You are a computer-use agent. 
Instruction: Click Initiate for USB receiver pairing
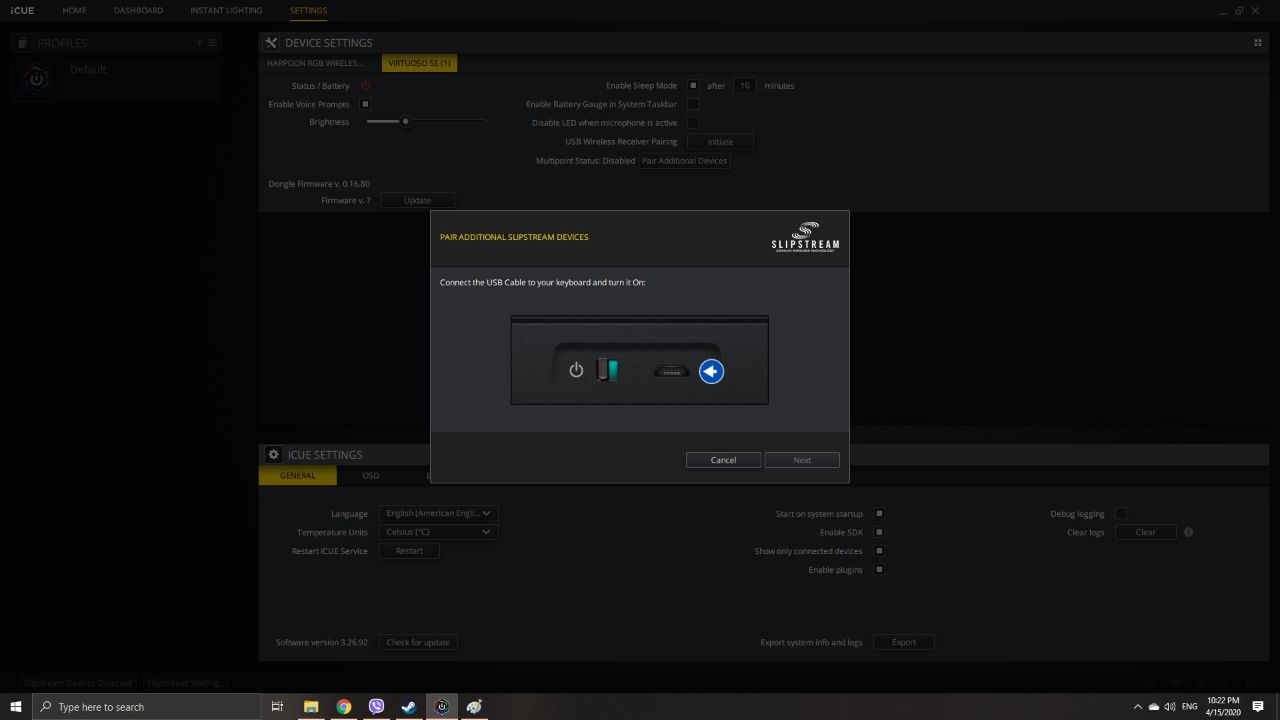point(720,142)
